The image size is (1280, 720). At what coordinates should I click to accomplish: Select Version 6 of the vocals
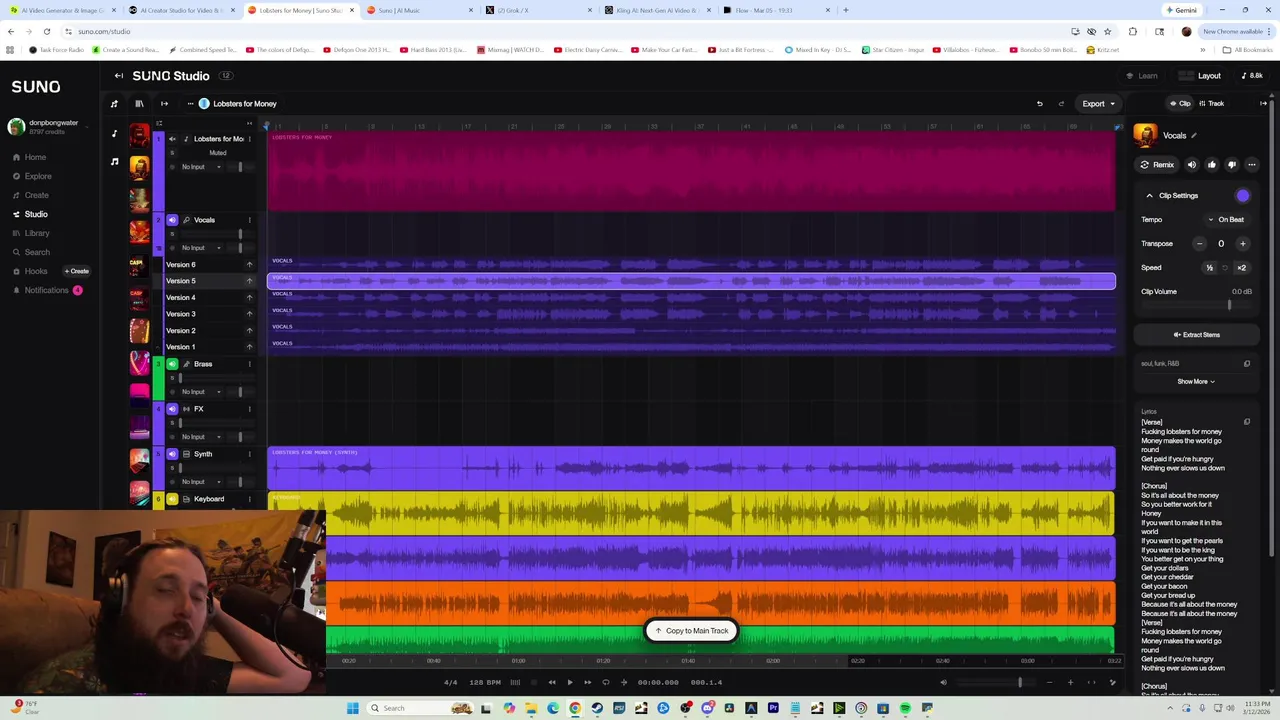point(181,265)
